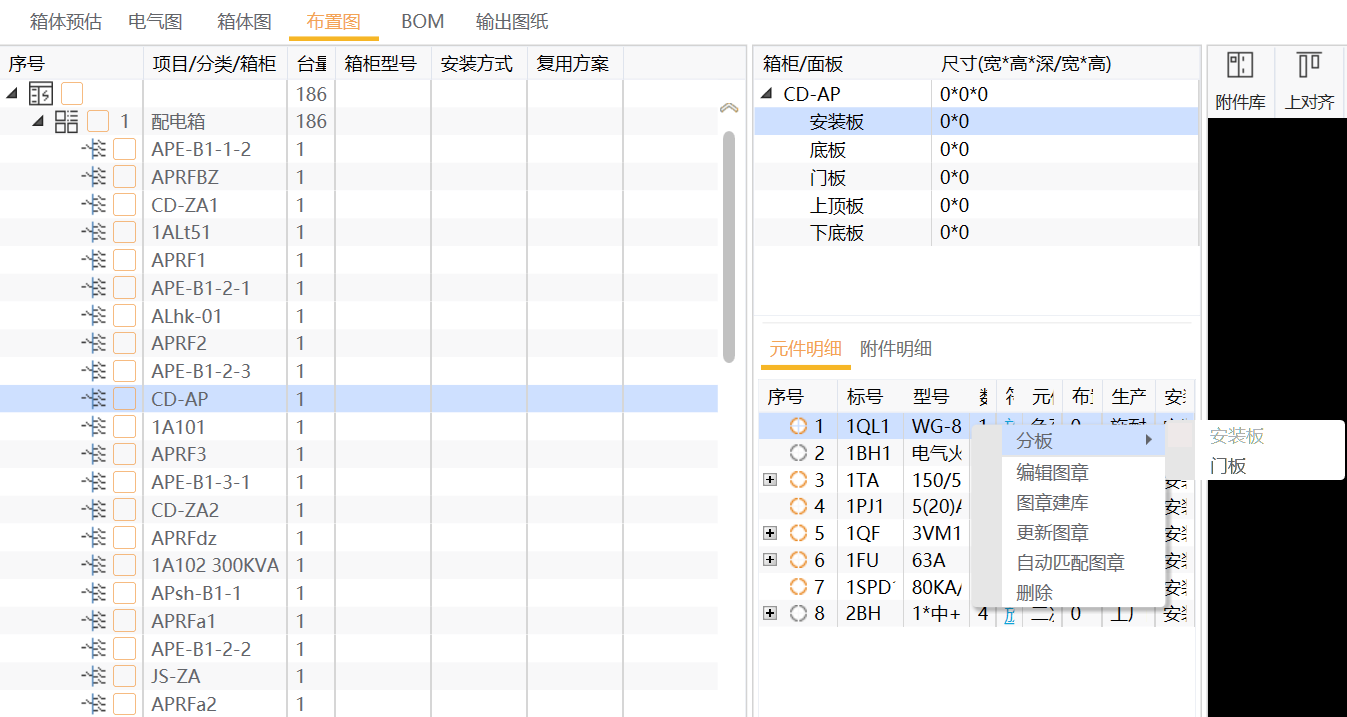Screen dimensions: 1347x717
Task: Click the tree icon beside APE-B1-1-2
Action: tap(94, 149)
